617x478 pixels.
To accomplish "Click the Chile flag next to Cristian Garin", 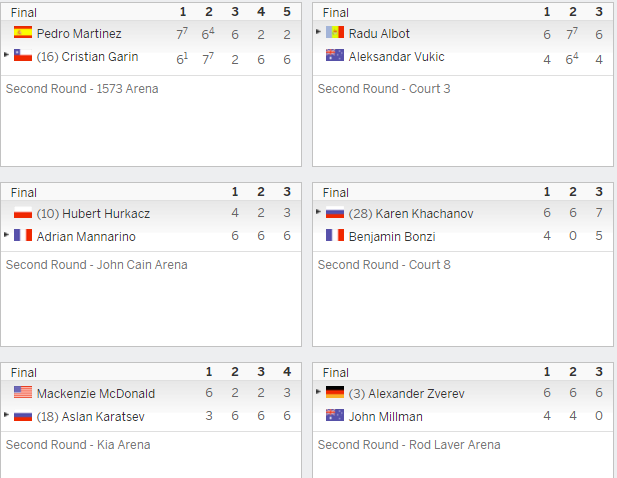I will pos(23,55).
